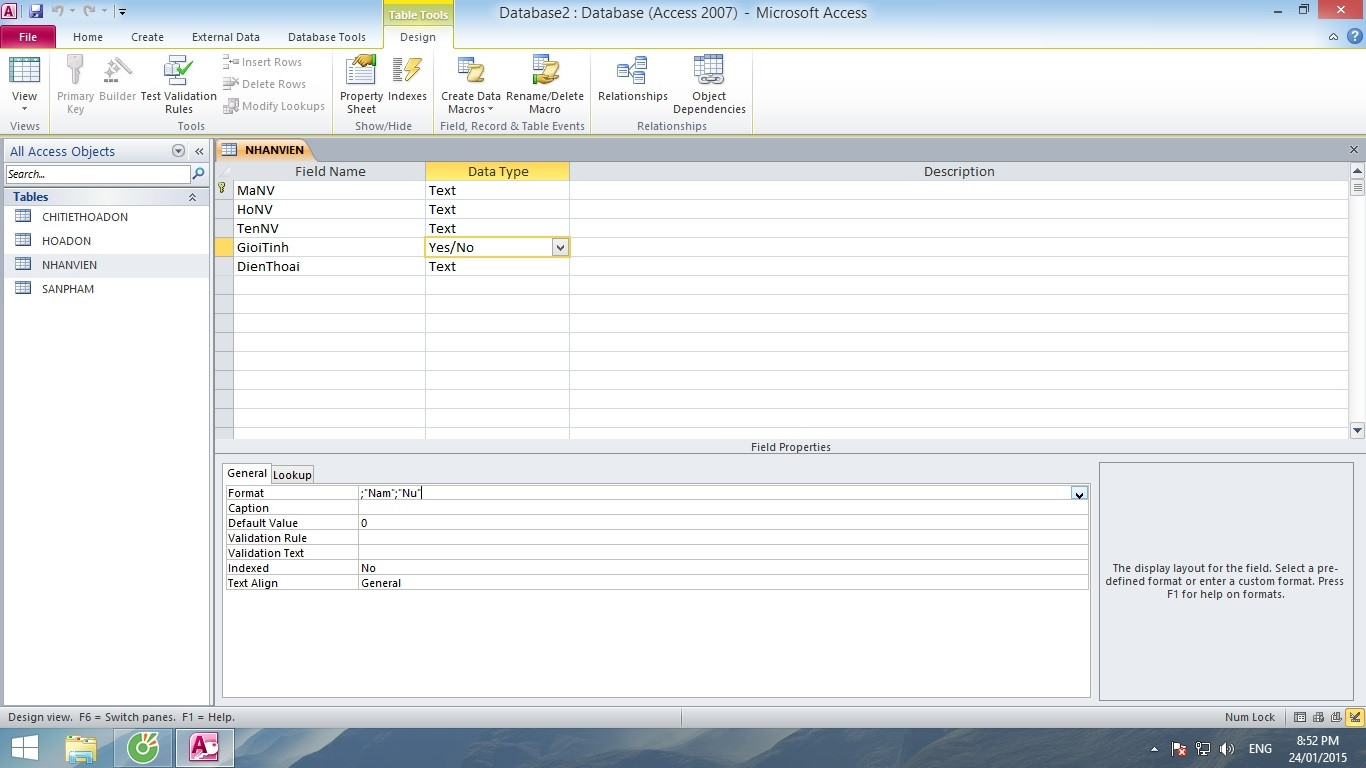1366x768 pixels.
Task: Open the Property Sheet pane
Action: click(x=361, y=84)
